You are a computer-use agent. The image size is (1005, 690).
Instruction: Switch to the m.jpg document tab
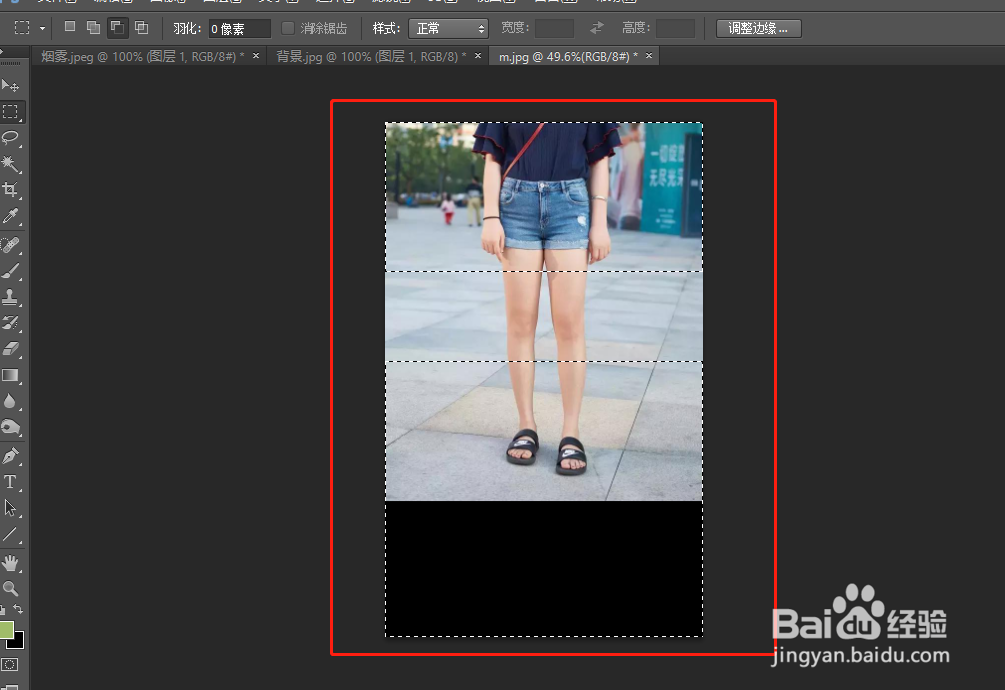[x=568, y=56]
